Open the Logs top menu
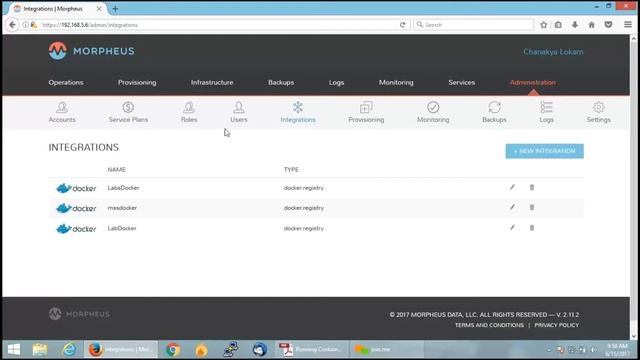 pyautogui.click(x=336, y=82)
